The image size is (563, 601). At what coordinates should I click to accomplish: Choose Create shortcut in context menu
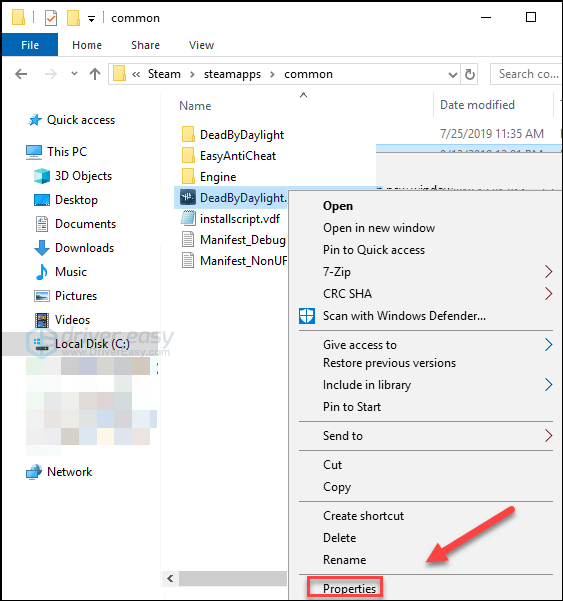tap(363, 516)
